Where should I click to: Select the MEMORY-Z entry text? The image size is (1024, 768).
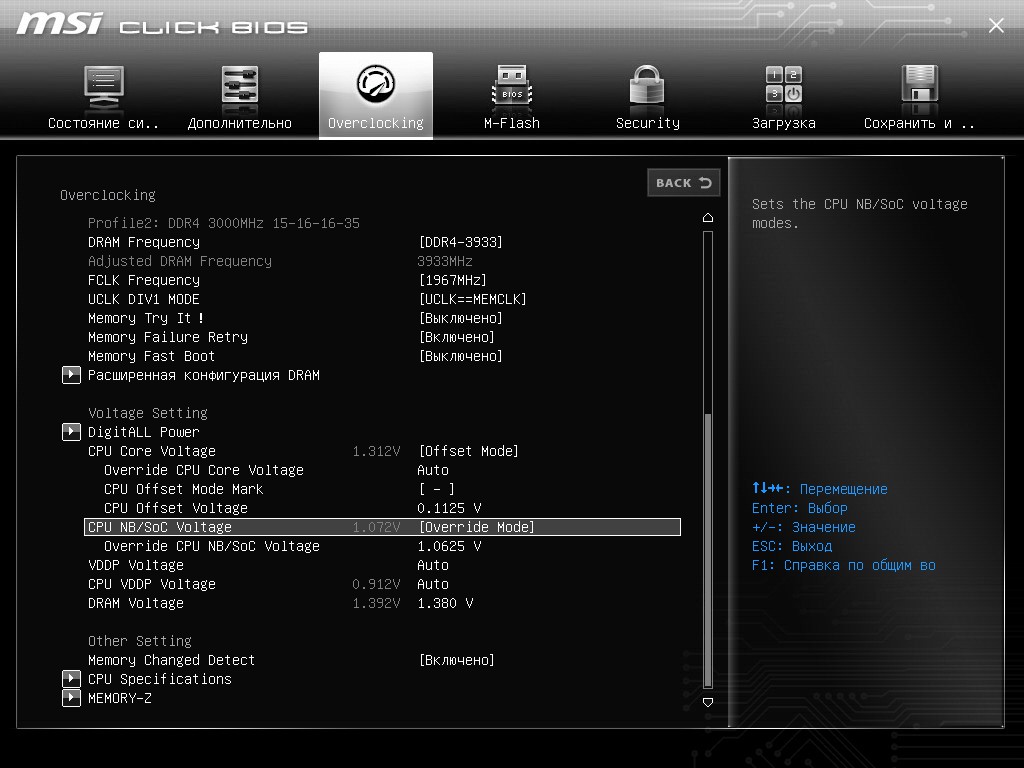point(120,698)
